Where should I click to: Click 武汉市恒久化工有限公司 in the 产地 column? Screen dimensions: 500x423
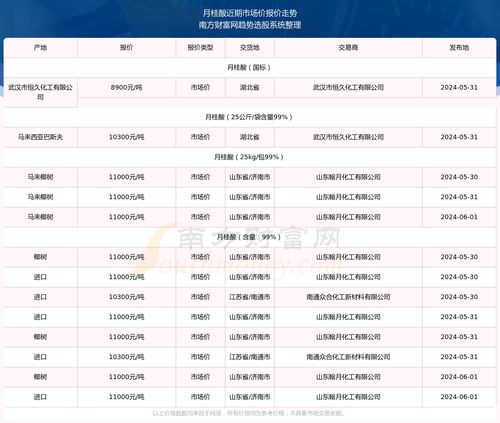click(40, 92)
